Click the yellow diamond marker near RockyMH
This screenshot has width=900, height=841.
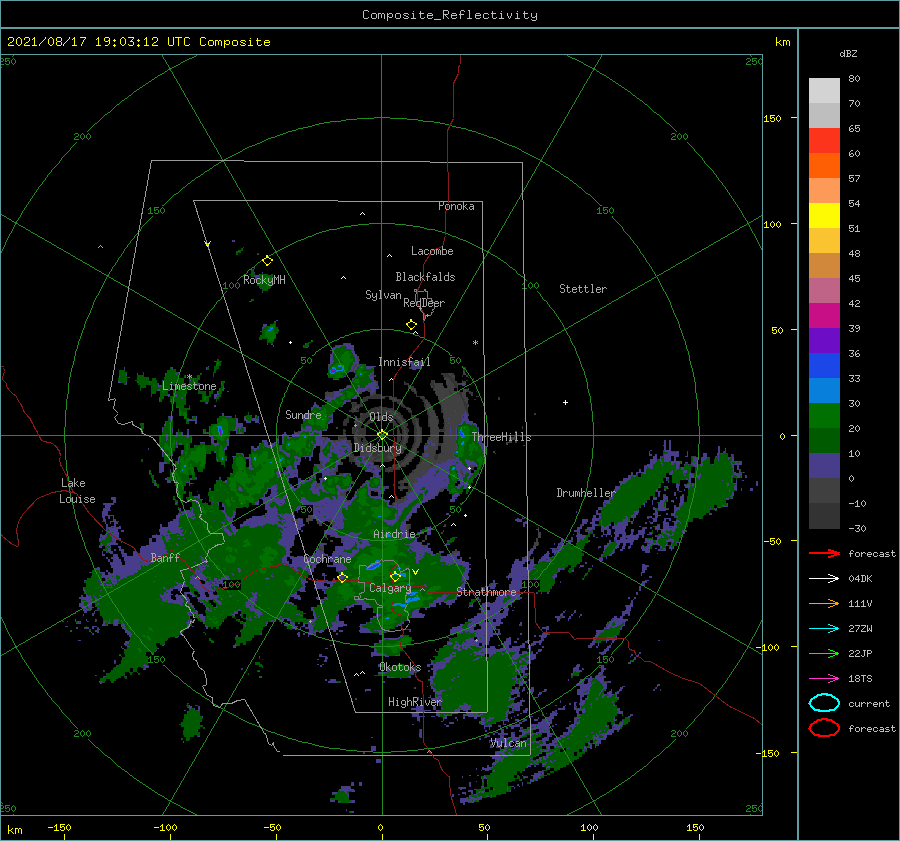[x=267, y=261]
